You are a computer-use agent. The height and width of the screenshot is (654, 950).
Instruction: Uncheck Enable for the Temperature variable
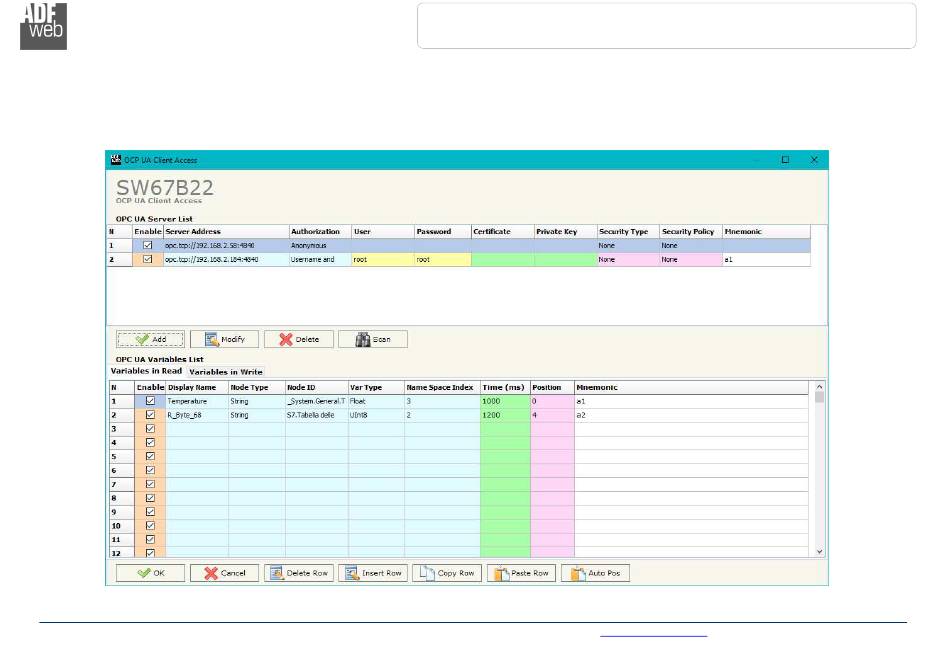tap(151, 401)
